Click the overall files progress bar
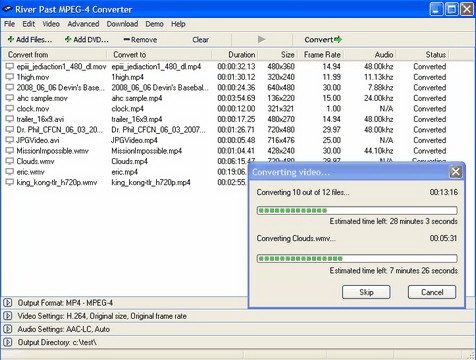 click(x=357, y=210)
